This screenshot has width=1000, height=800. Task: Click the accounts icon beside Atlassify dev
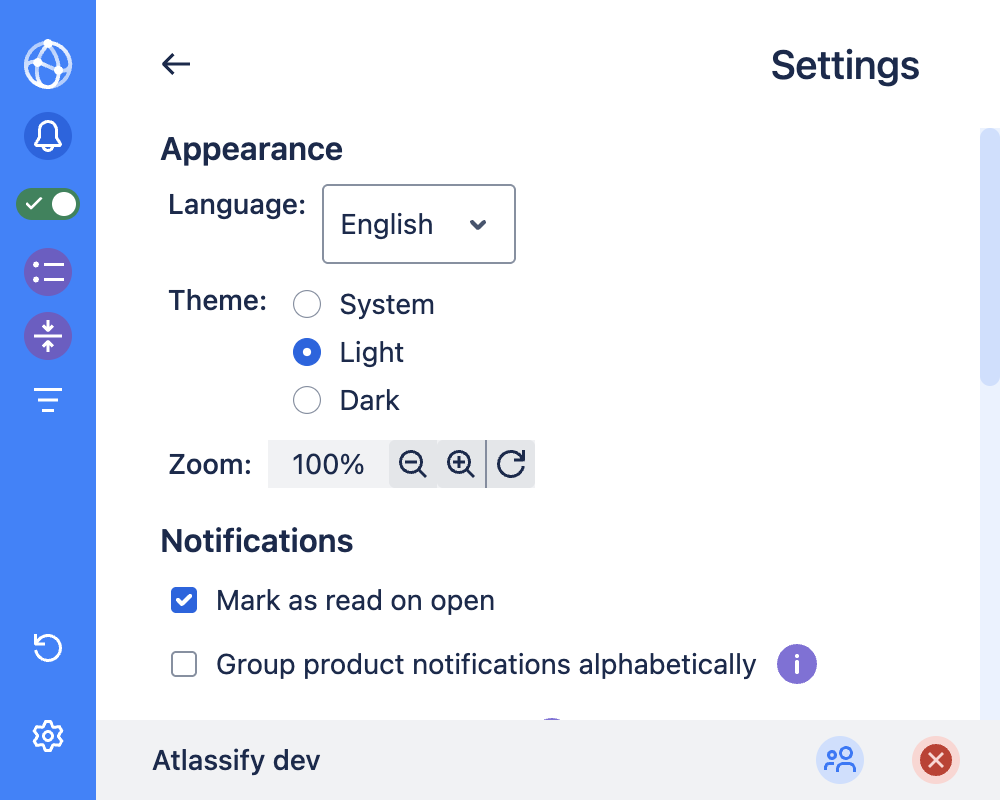click(x=840, y=760)
